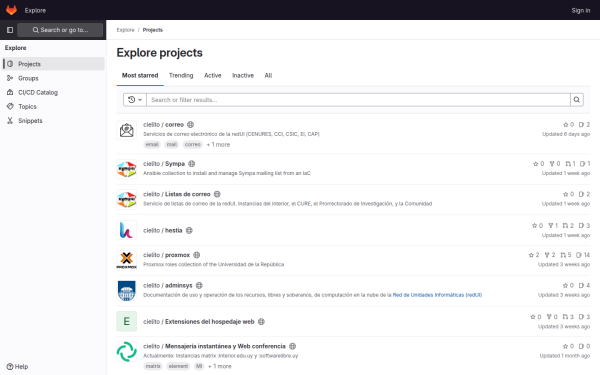Select the correo topic tag
Viewport: 600px width, 375px height.
[192, 144]
